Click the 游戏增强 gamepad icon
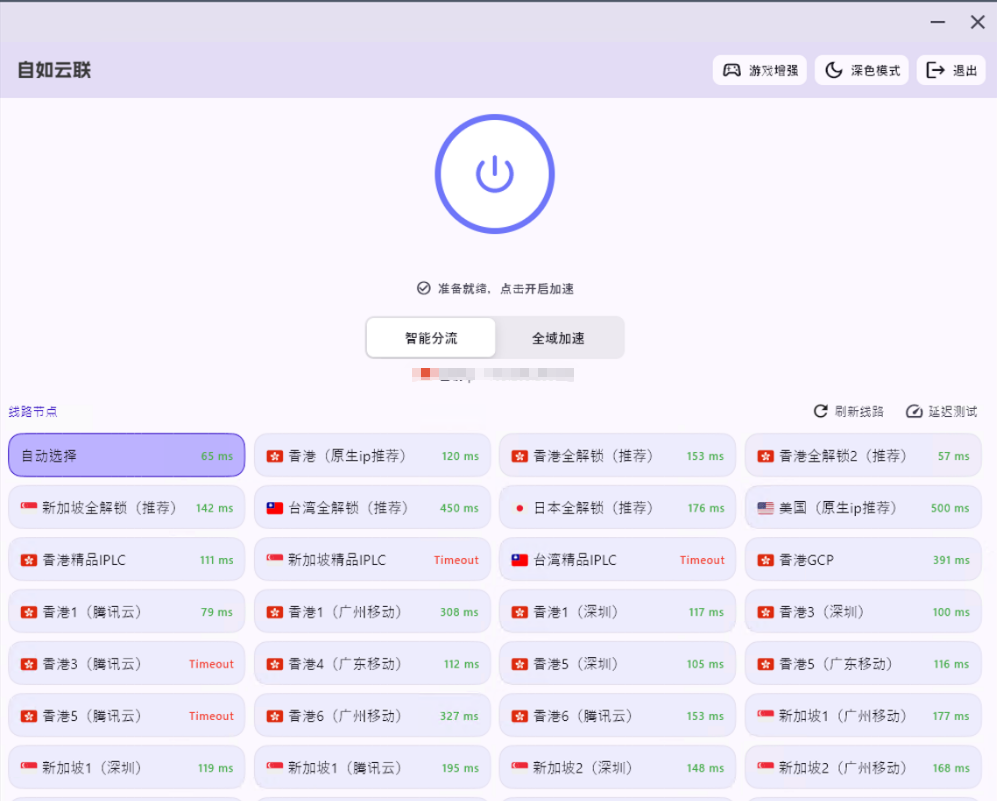 pos(732,69)
